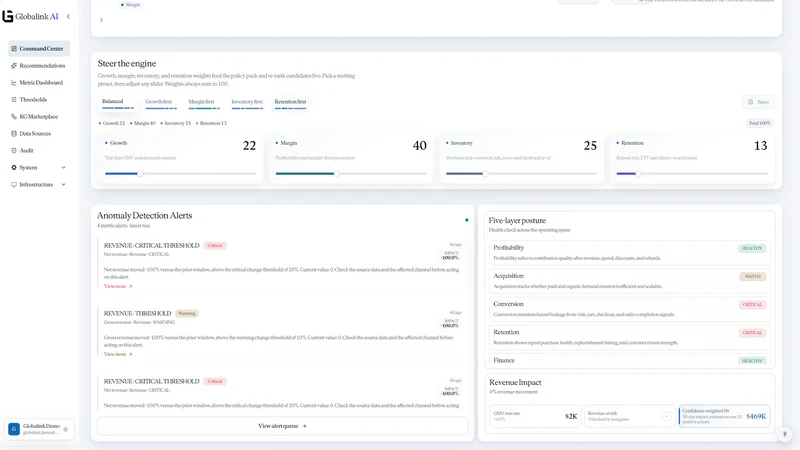Image resolution: width=800 pixels, height=450 pixels.
Task: Expand the collapsed section chevron at top
Action: 101,20
